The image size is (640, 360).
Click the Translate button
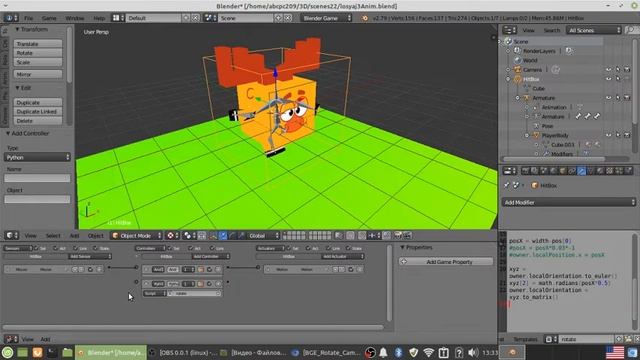(x=38, y=44)
